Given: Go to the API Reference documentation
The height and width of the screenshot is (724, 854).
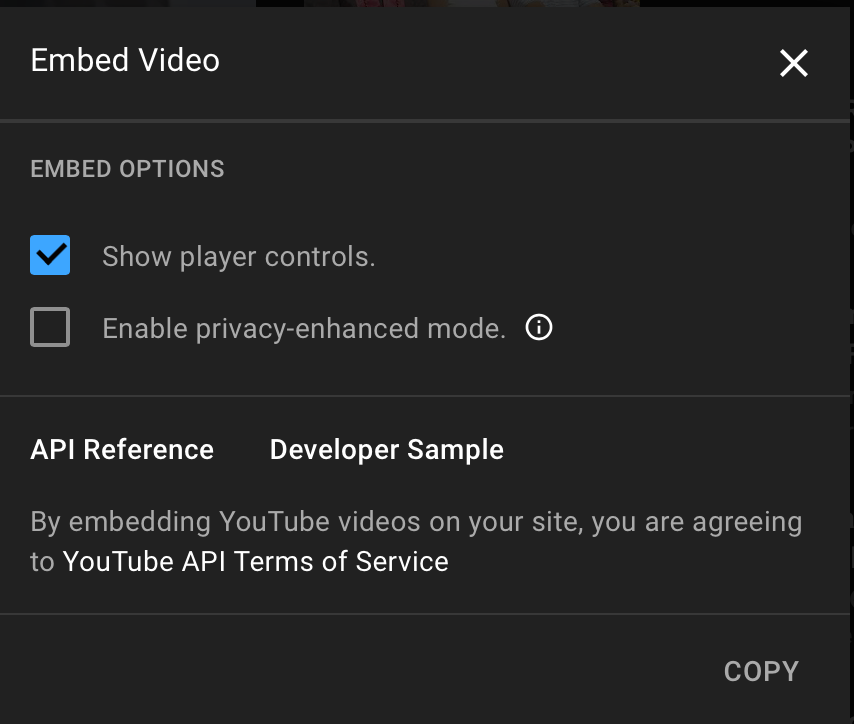Looking at the screenshot, I should click(122, 450).
